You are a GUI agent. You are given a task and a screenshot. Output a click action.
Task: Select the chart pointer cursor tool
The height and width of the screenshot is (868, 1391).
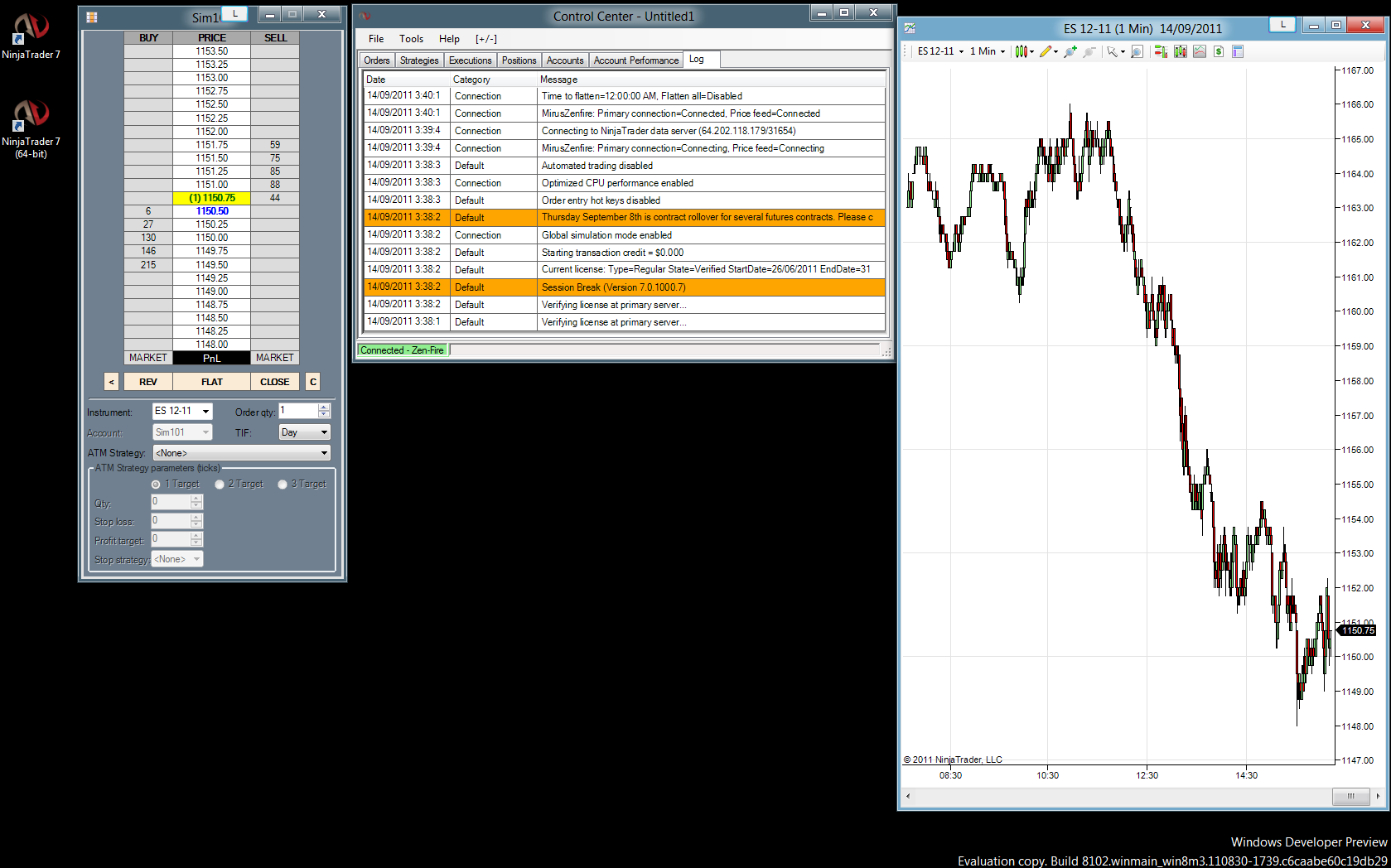pyautogui.click(x=1112, y=51)
